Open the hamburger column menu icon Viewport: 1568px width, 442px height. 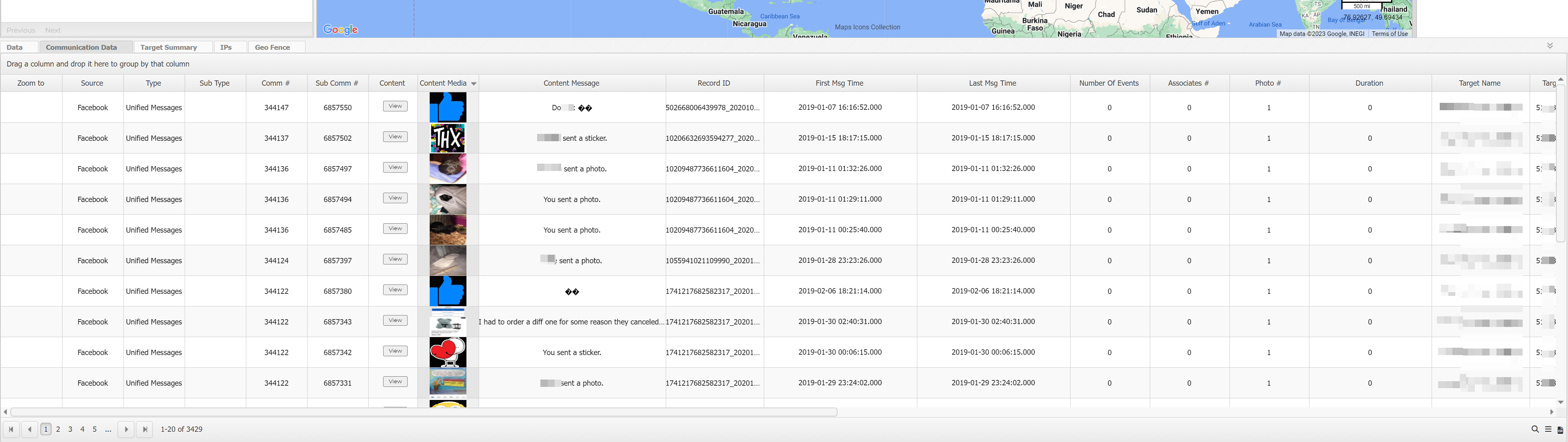click(1548, 429)
